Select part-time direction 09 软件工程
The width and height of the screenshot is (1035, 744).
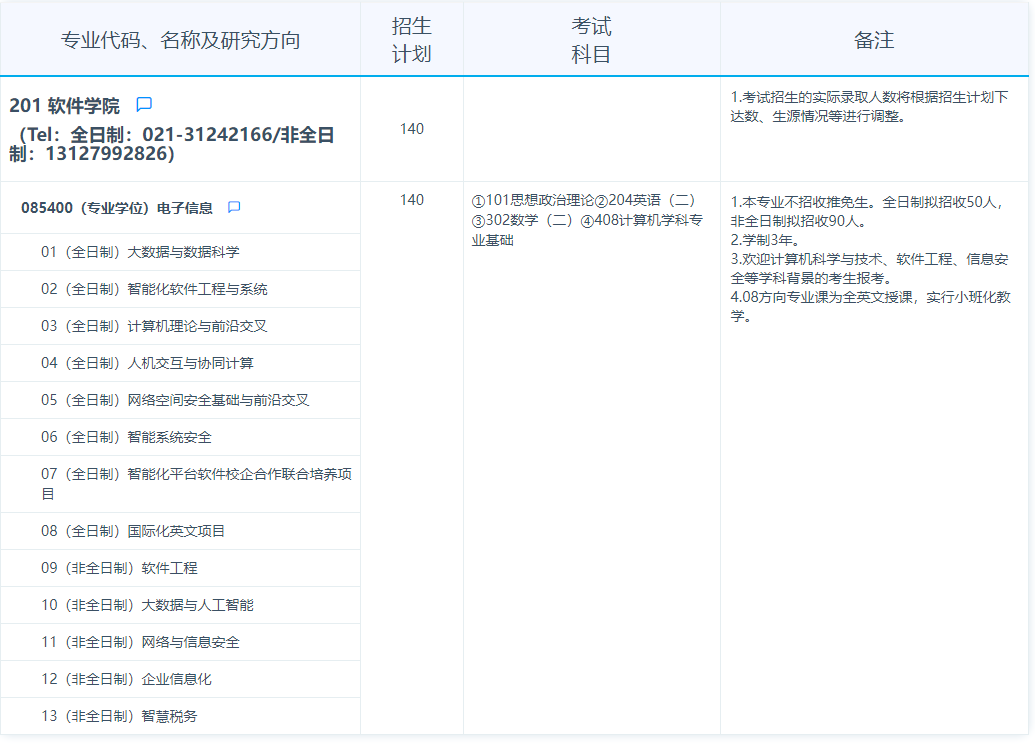[119, 568]
